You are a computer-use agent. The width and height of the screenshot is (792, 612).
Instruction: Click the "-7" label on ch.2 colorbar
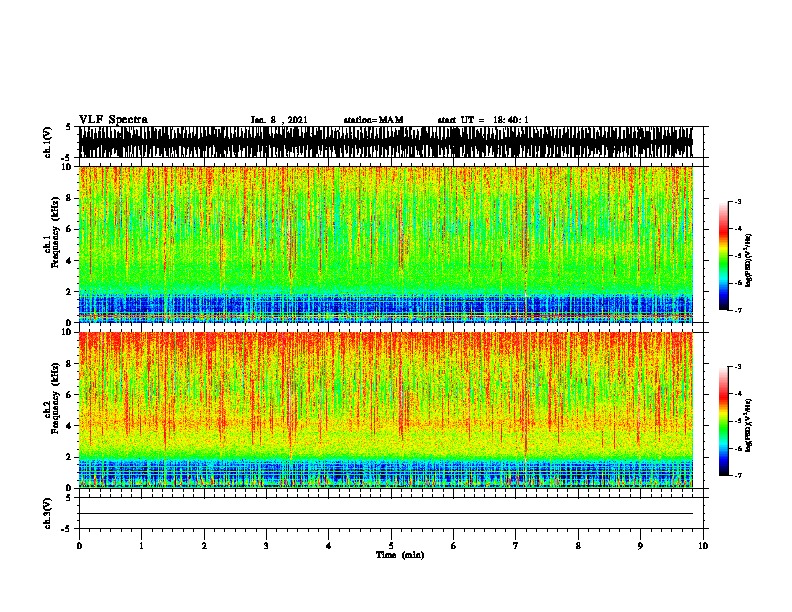tap(738, 475)
